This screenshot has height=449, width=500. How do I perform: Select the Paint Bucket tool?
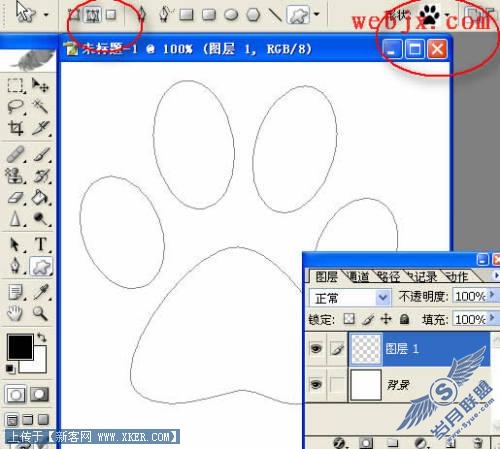(x=41, y=198)
